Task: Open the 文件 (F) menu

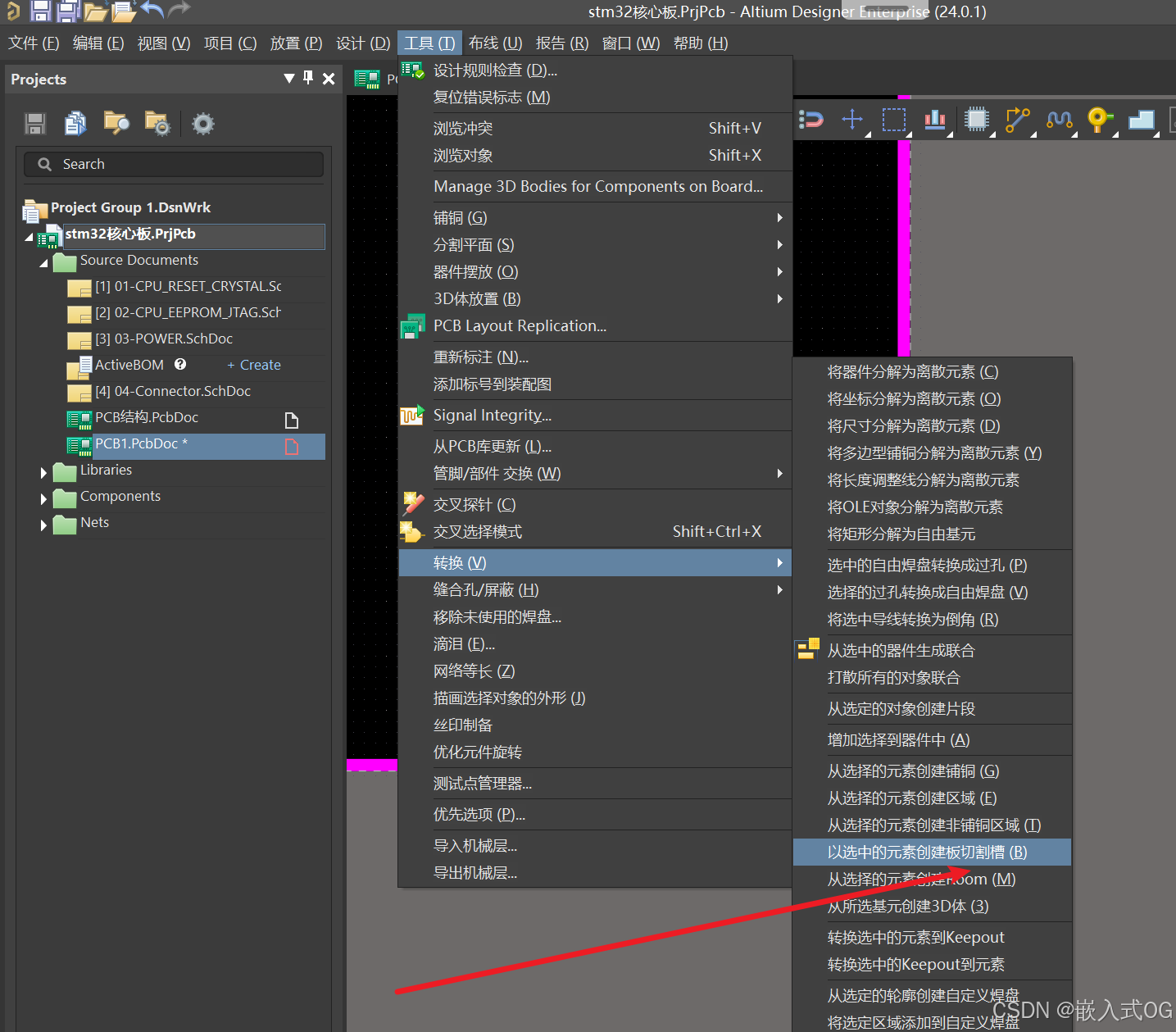Action: [x=34, y=43]
